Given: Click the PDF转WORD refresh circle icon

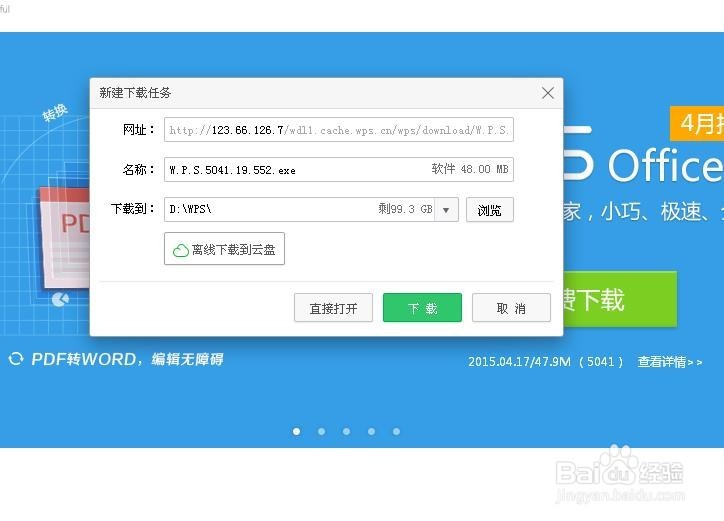Looking at the screenshot, I should [16, 359].
